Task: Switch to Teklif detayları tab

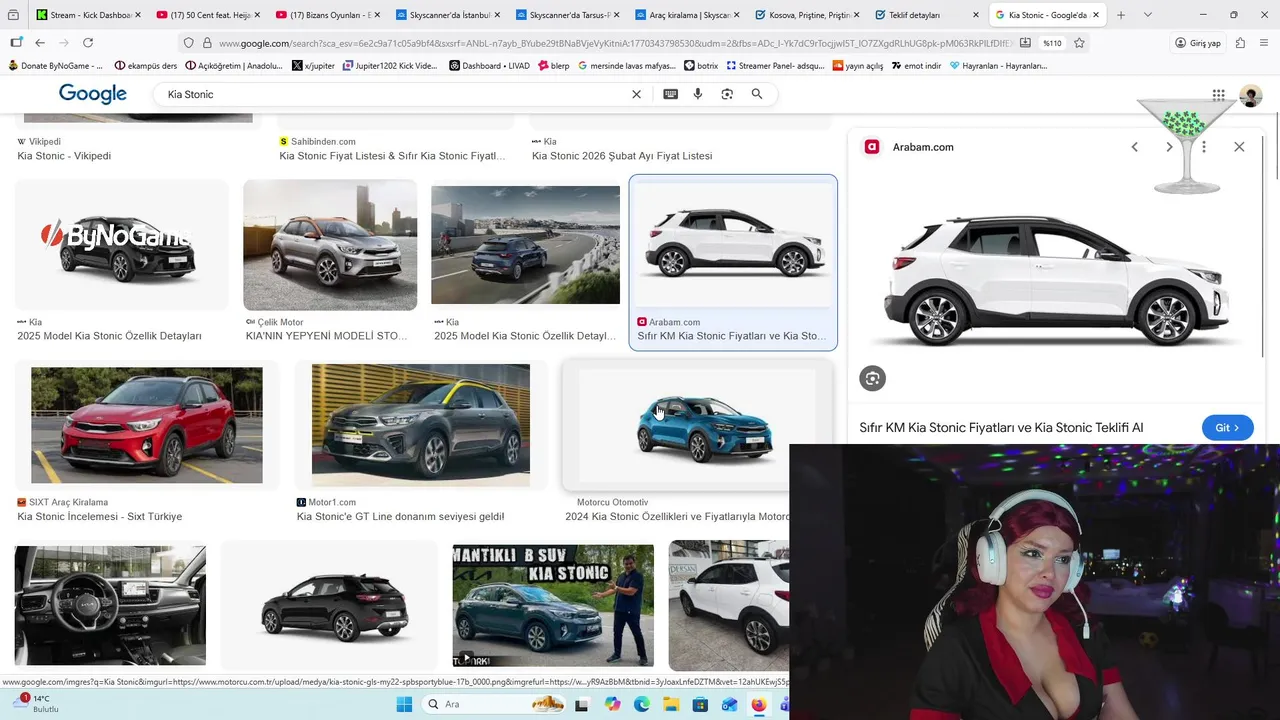Action: [927, 15]
